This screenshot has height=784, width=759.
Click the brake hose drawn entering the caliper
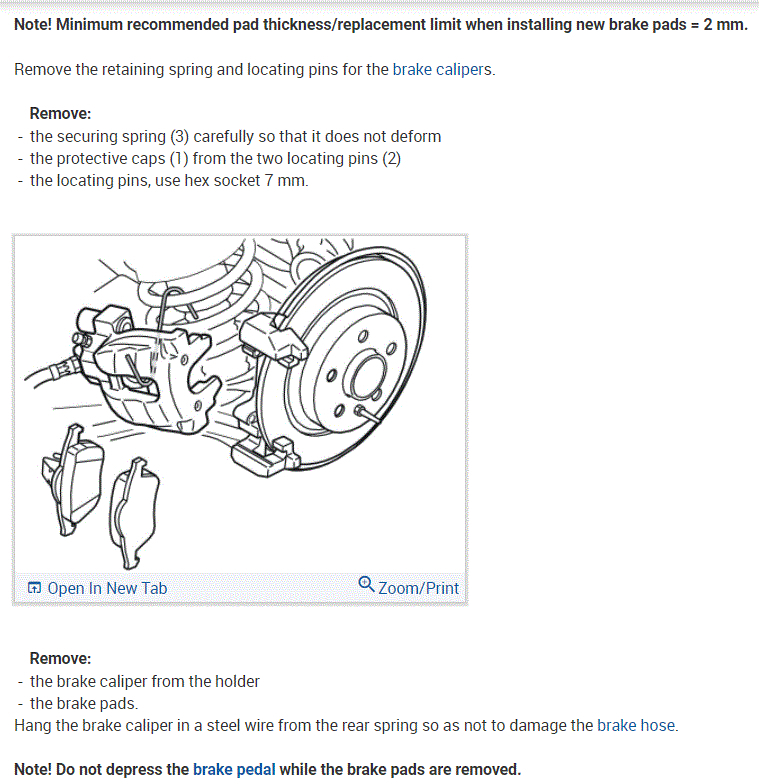(50, 372)
